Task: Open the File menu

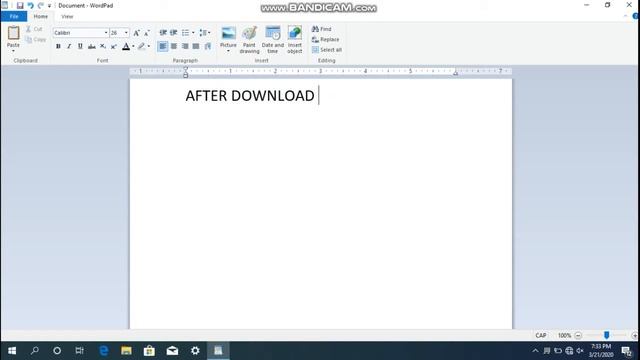Action: 14,16
